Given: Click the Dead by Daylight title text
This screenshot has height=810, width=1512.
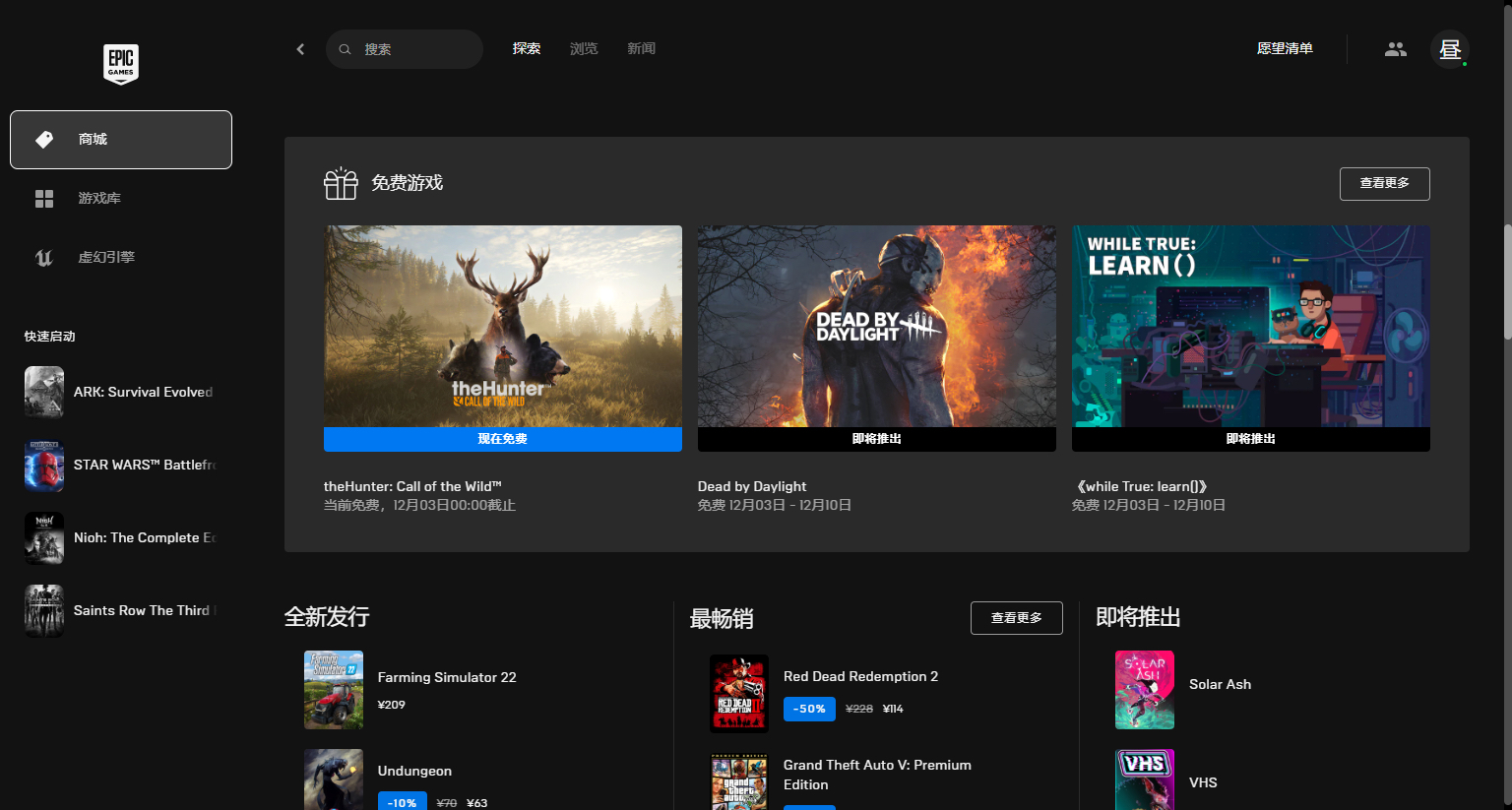Looking at the screenshot, I should point(752,486).
